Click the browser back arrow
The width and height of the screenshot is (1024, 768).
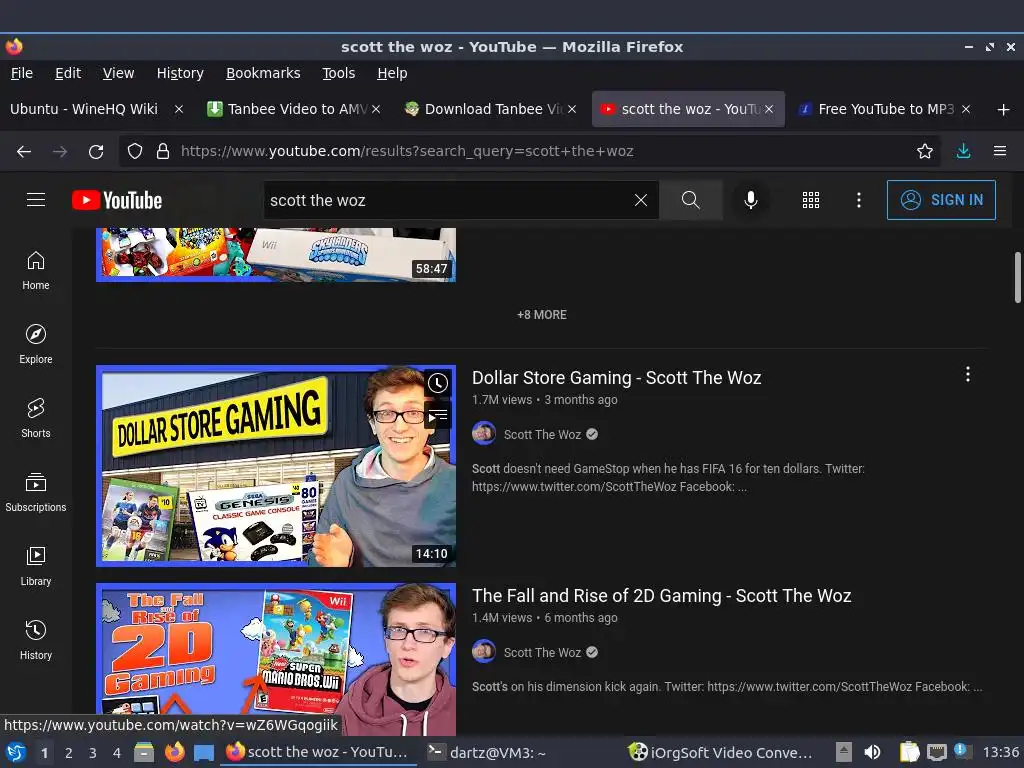[24, 152]
